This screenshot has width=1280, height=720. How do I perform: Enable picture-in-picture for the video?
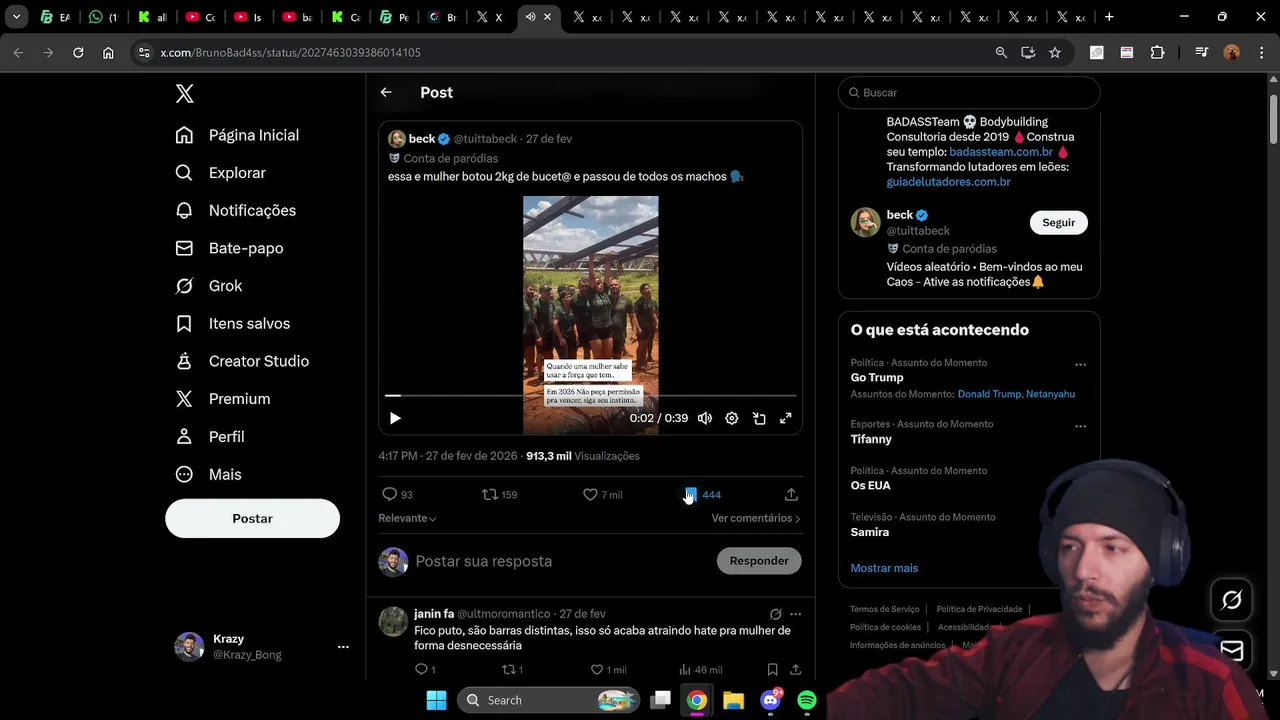[759, 418]
